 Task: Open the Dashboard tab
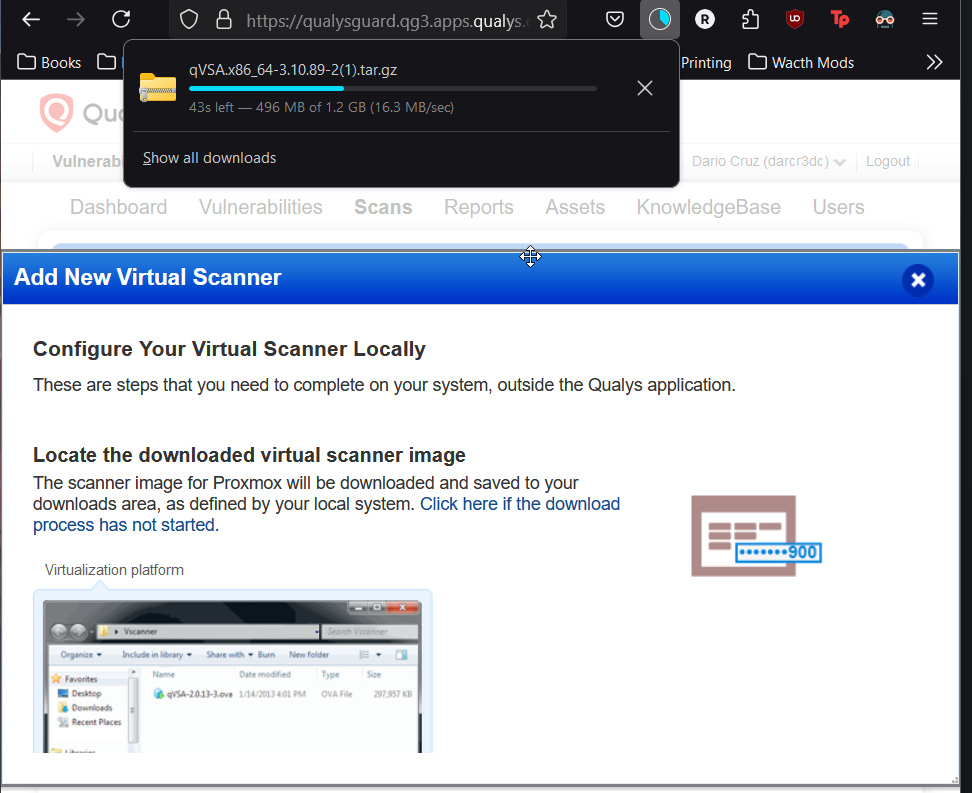[x=118, y=207]
